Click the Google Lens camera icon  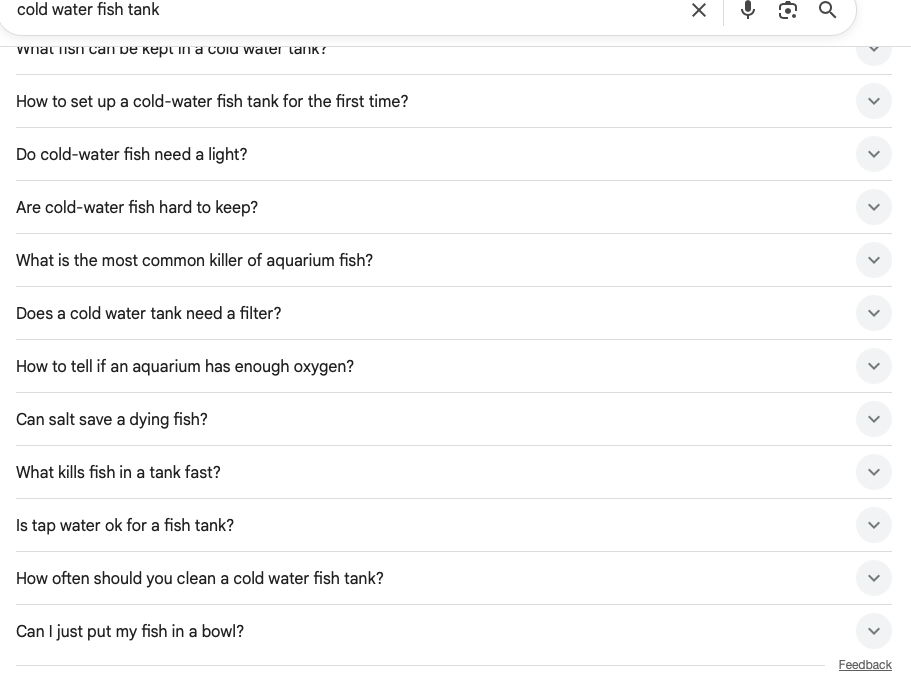[x=788, y=10]
